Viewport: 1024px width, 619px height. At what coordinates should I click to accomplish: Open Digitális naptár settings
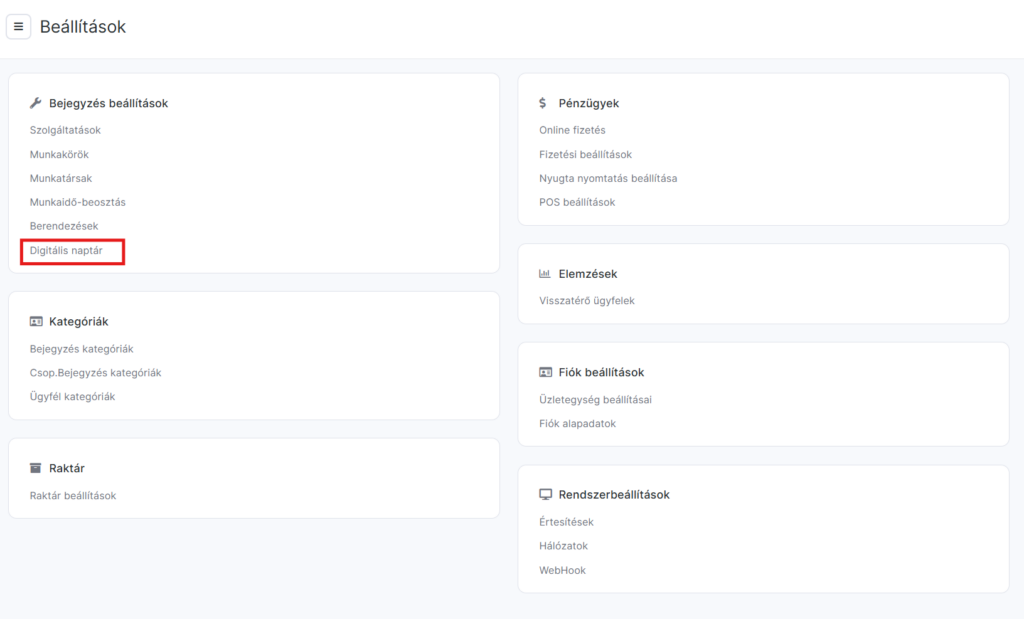(x=66, y=251)
